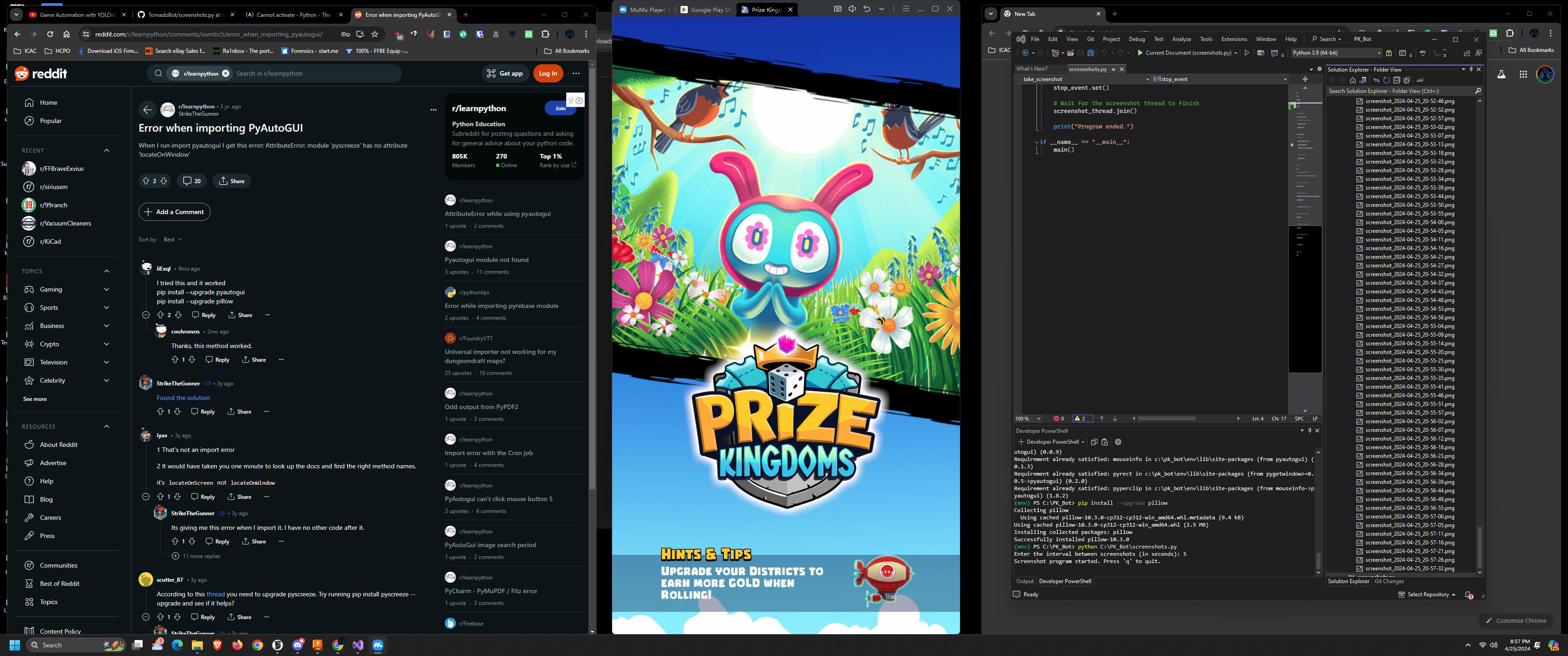
Task: Click Start Without Debugging outline arrow in Visual Studio
Action: click(1247, 53)
